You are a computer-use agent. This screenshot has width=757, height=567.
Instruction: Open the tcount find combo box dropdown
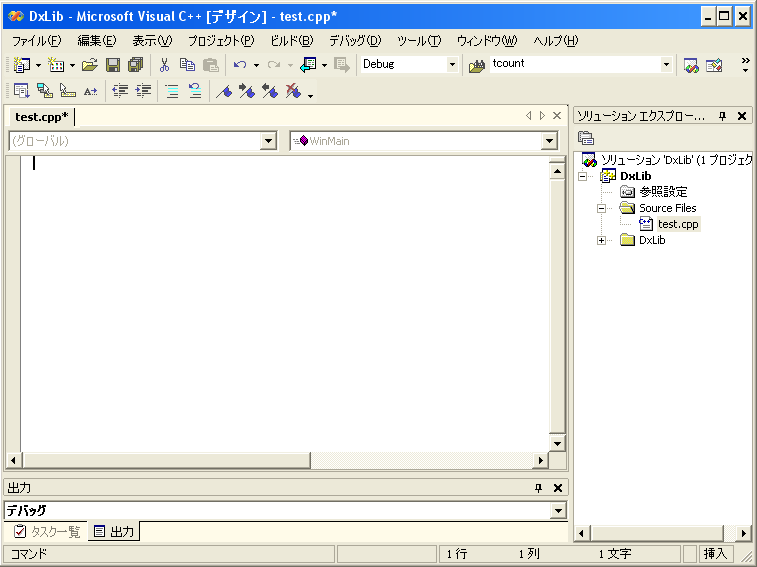[x=666, y=64]
